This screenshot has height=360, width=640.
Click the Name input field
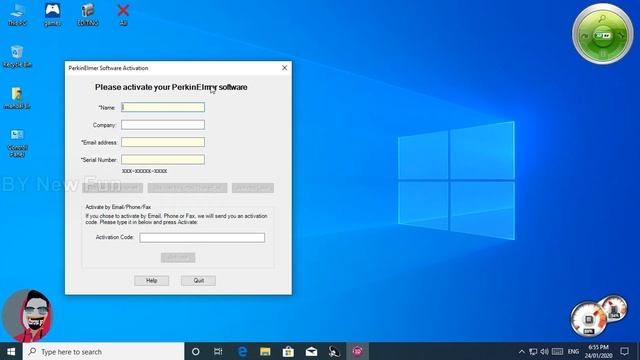click(163, 107)
